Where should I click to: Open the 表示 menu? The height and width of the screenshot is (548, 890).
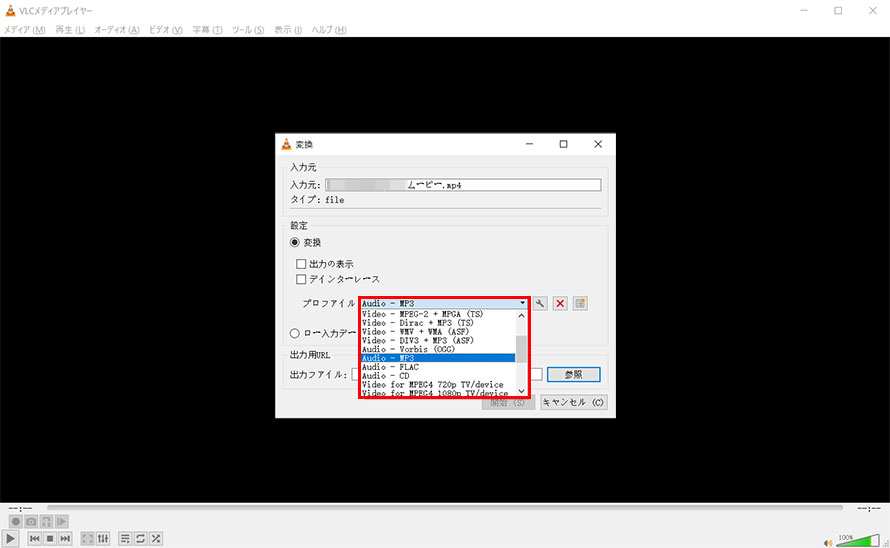coord(288,30)
